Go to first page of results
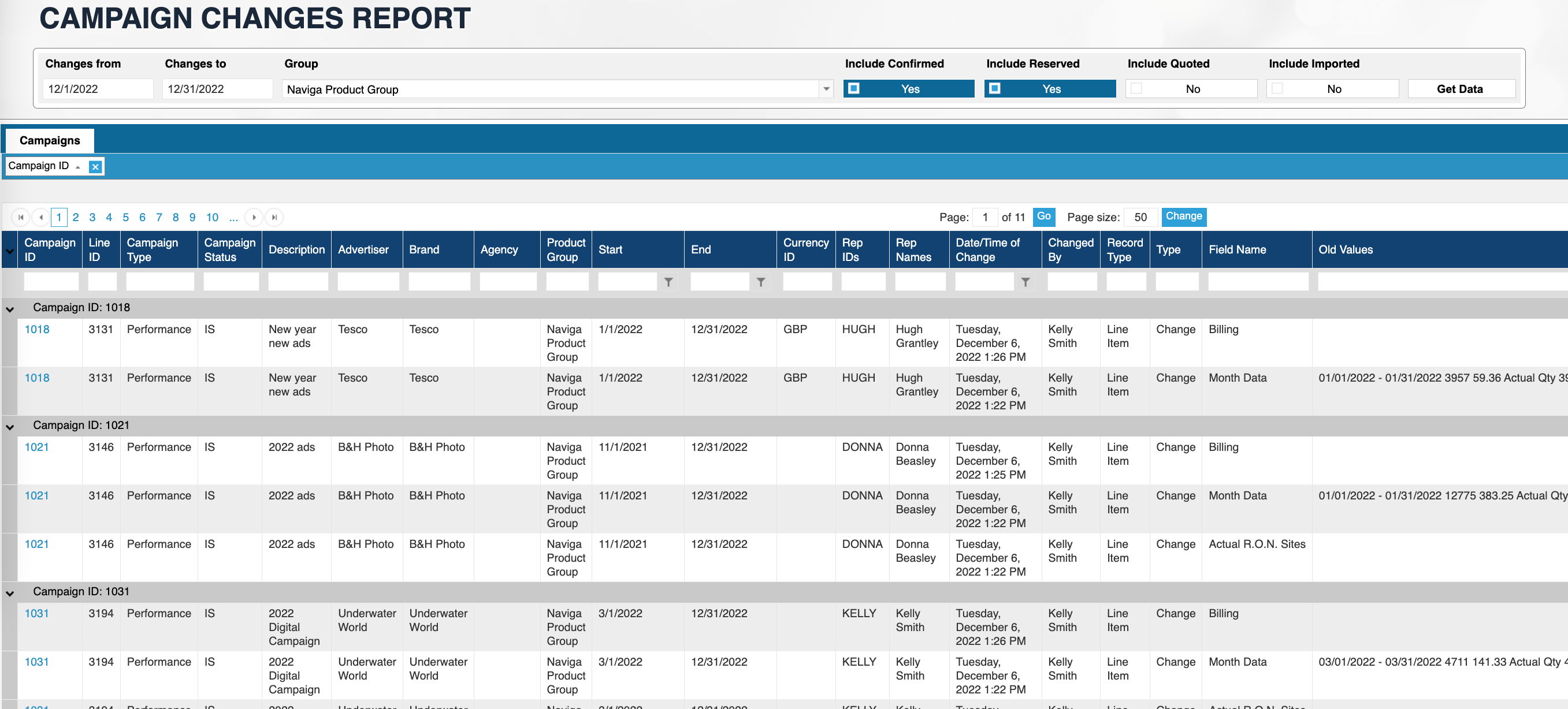Image resolution: width=1568 pixels, height=709 pixels. click(x=21, y=217)
